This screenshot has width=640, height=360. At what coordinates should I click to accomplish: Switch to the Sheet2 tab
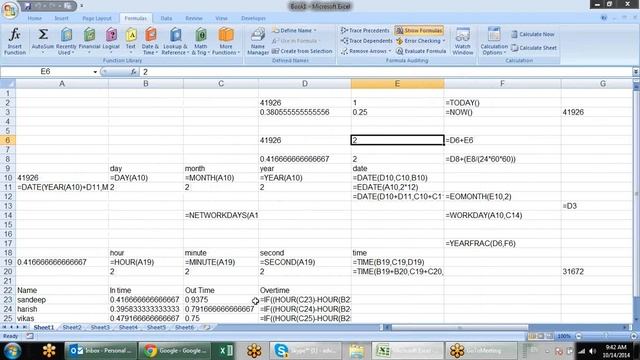tap(72, 327)
